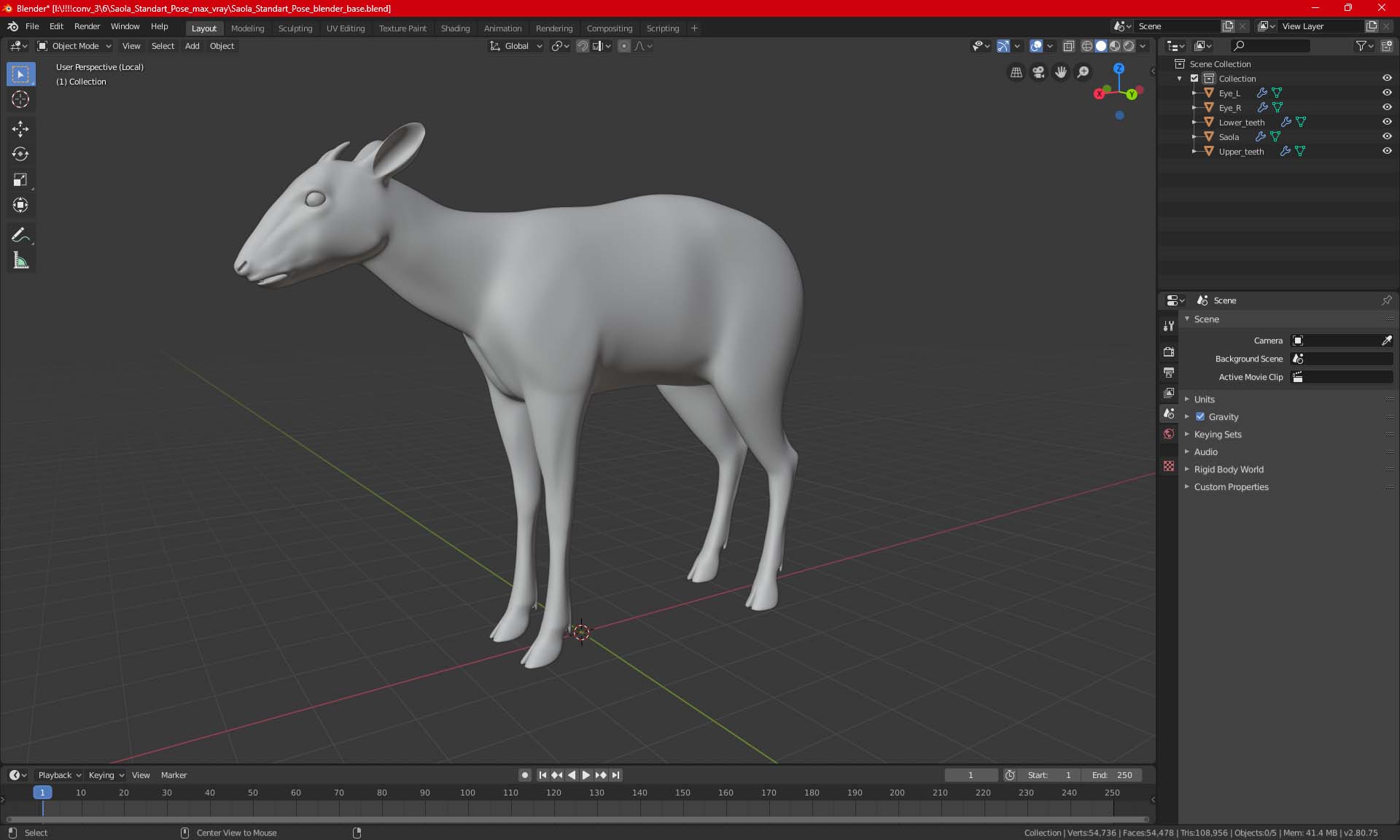
Task: Click the pan view hand icon
Action: [1061, 72]
